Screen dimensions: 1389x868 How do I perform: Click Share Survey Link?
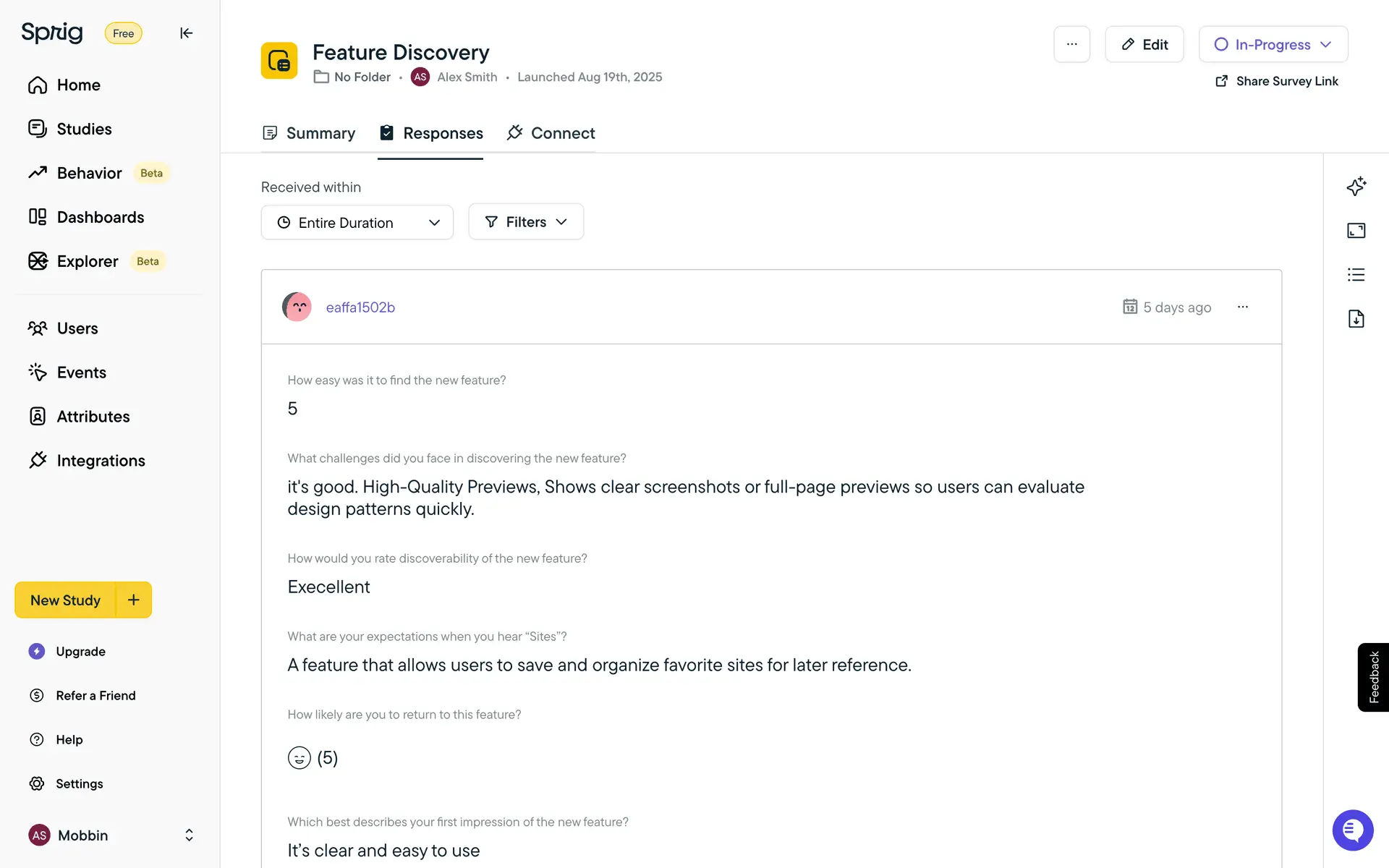coord(1277,81)
